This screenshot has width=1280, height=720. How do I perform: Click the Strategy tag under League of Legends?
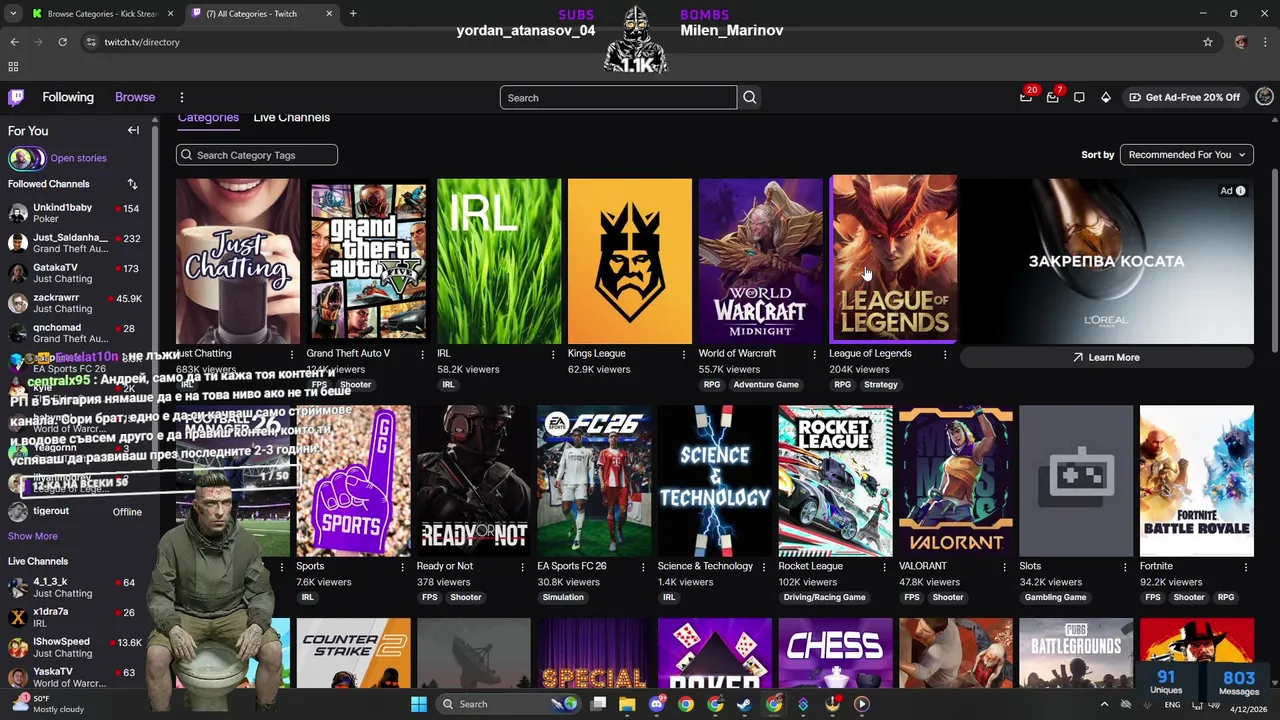(881, 385)
